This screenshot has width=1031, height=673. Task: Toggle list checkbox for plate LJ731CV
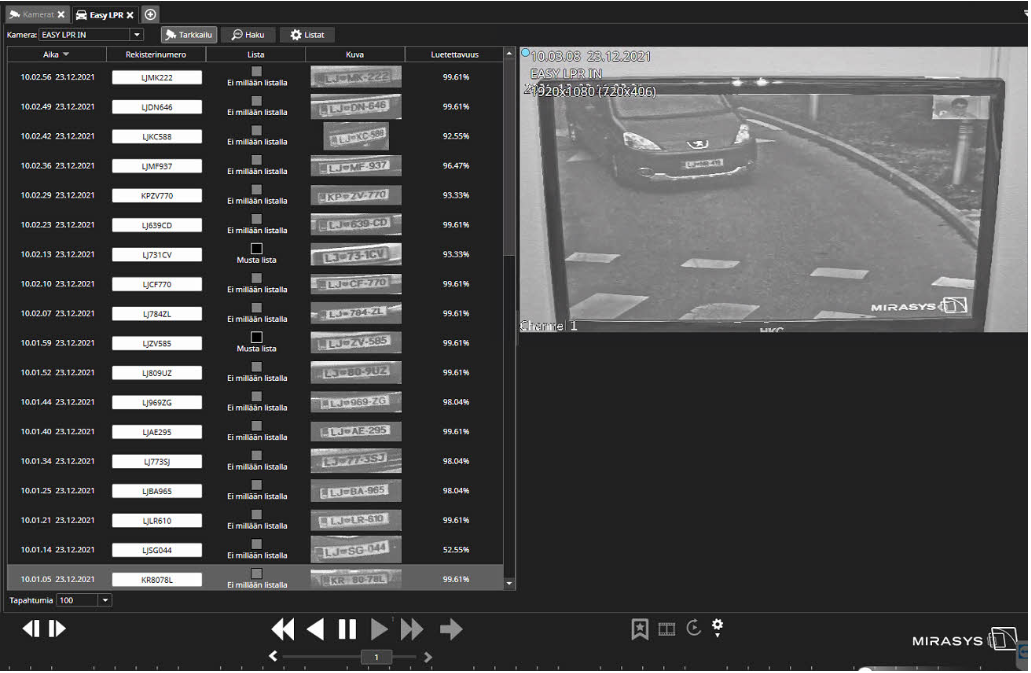pos(256,248)
